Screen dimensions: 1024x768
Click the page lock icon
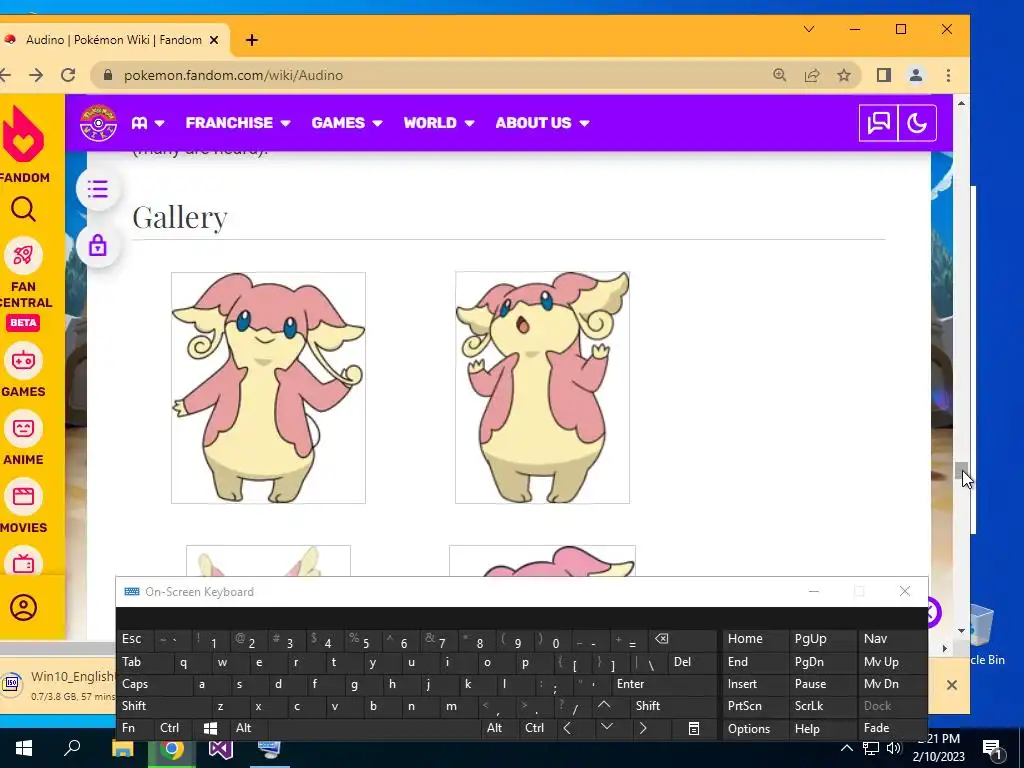pos(98,246)
